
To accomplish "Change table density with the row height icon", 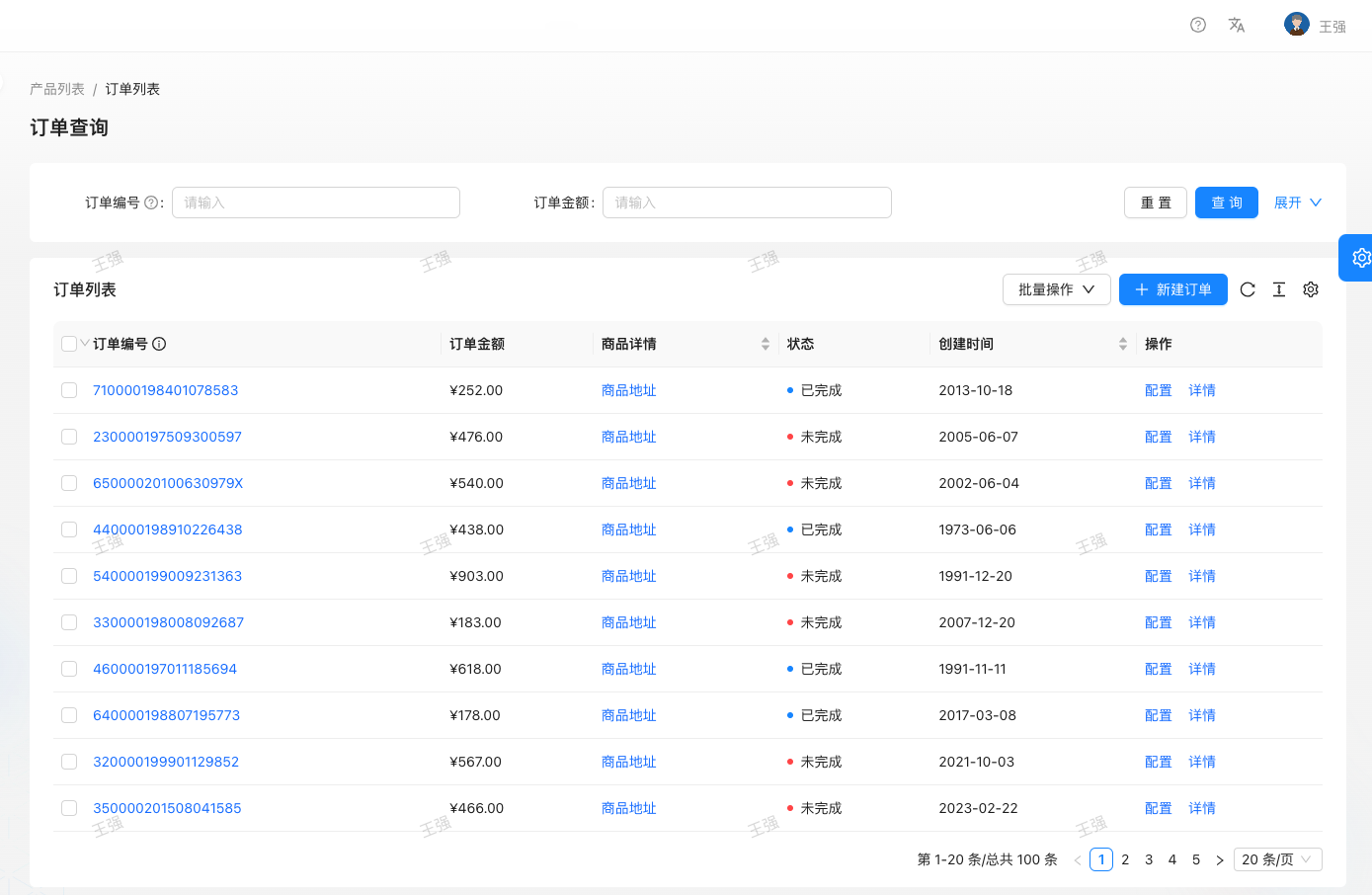I will click(1279, 289).
